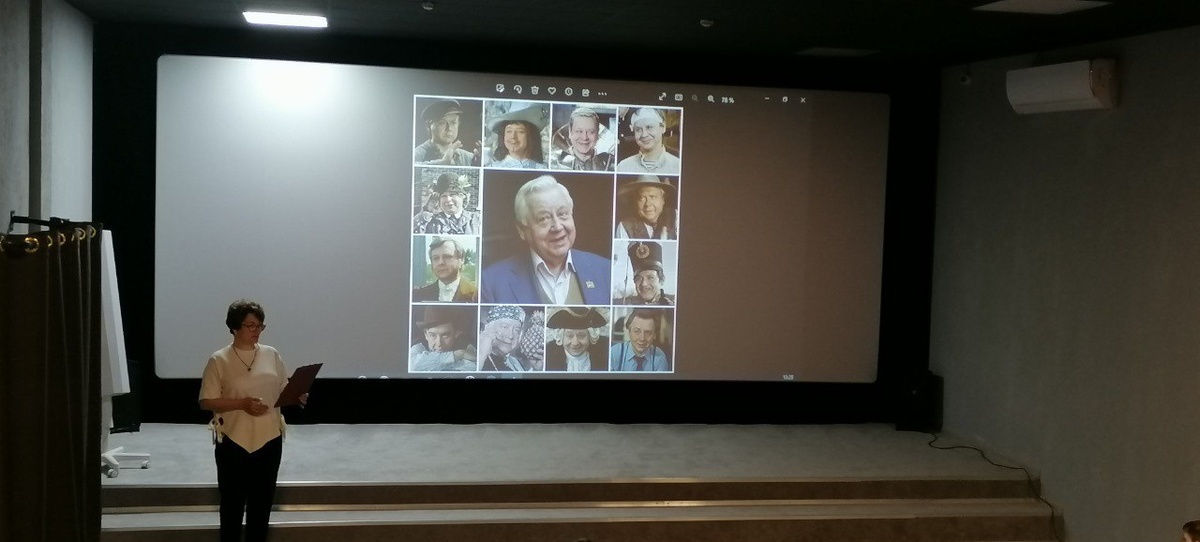Click the displayed portrait collage image
This screenshot has height=542, width=1200.
[547, 235]
